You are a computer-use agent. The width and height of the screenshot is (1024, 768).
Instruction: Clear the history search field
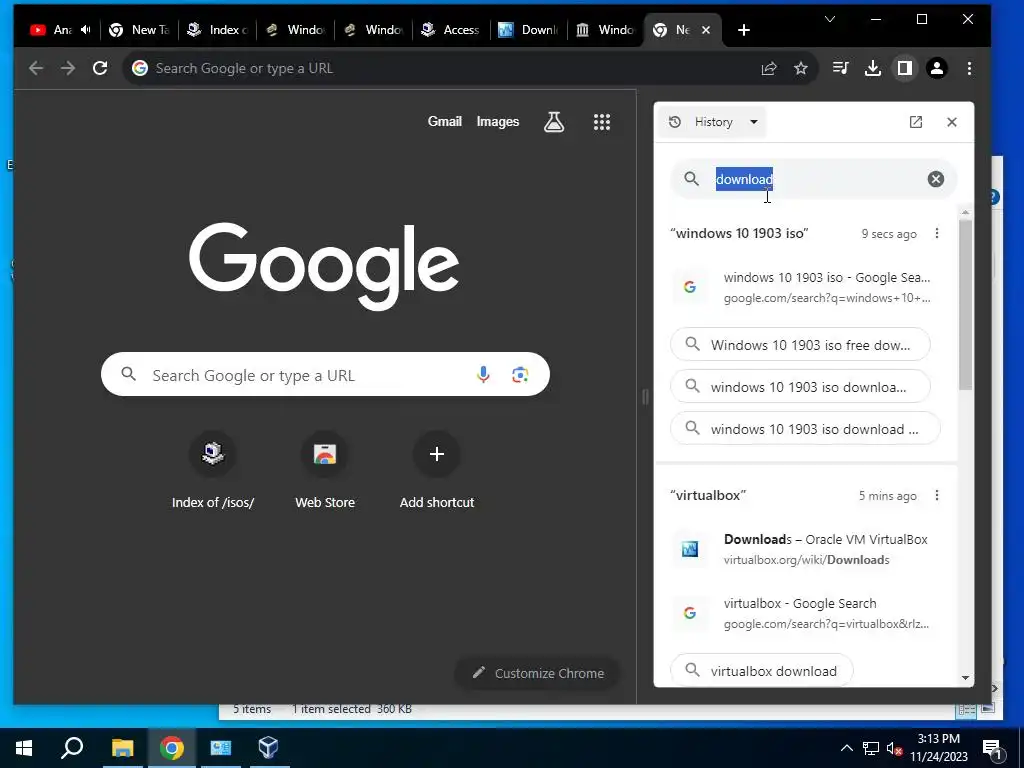(x=936, y=179)
